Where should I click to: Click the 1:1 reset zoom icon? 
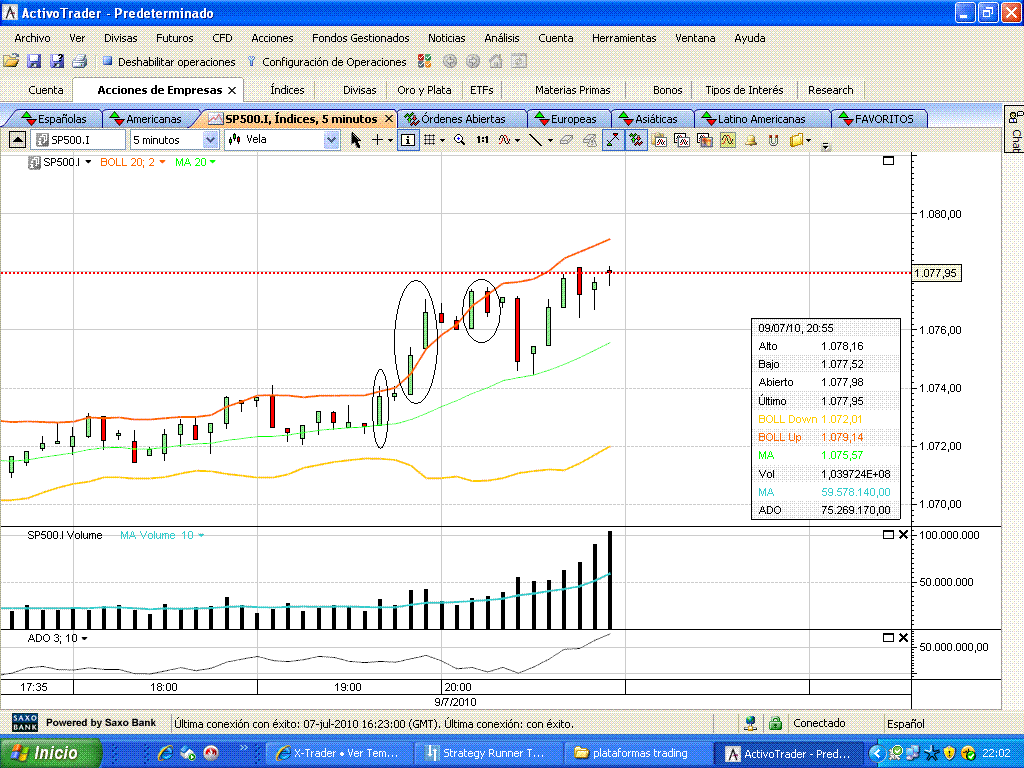(x=482, y=140)
